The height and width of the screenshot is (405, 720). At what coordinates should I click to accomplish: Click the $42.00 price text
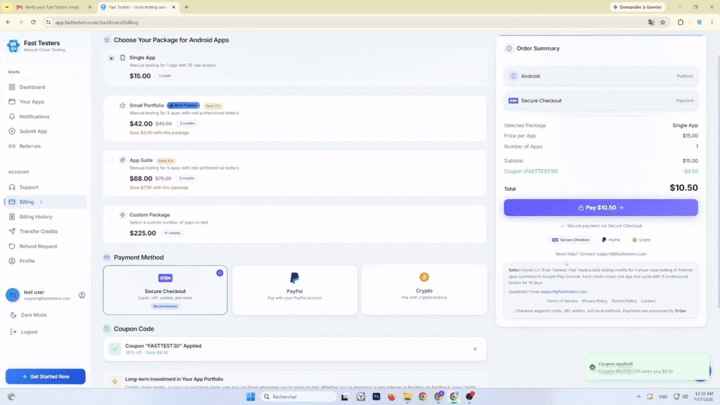tap(141, 124)
